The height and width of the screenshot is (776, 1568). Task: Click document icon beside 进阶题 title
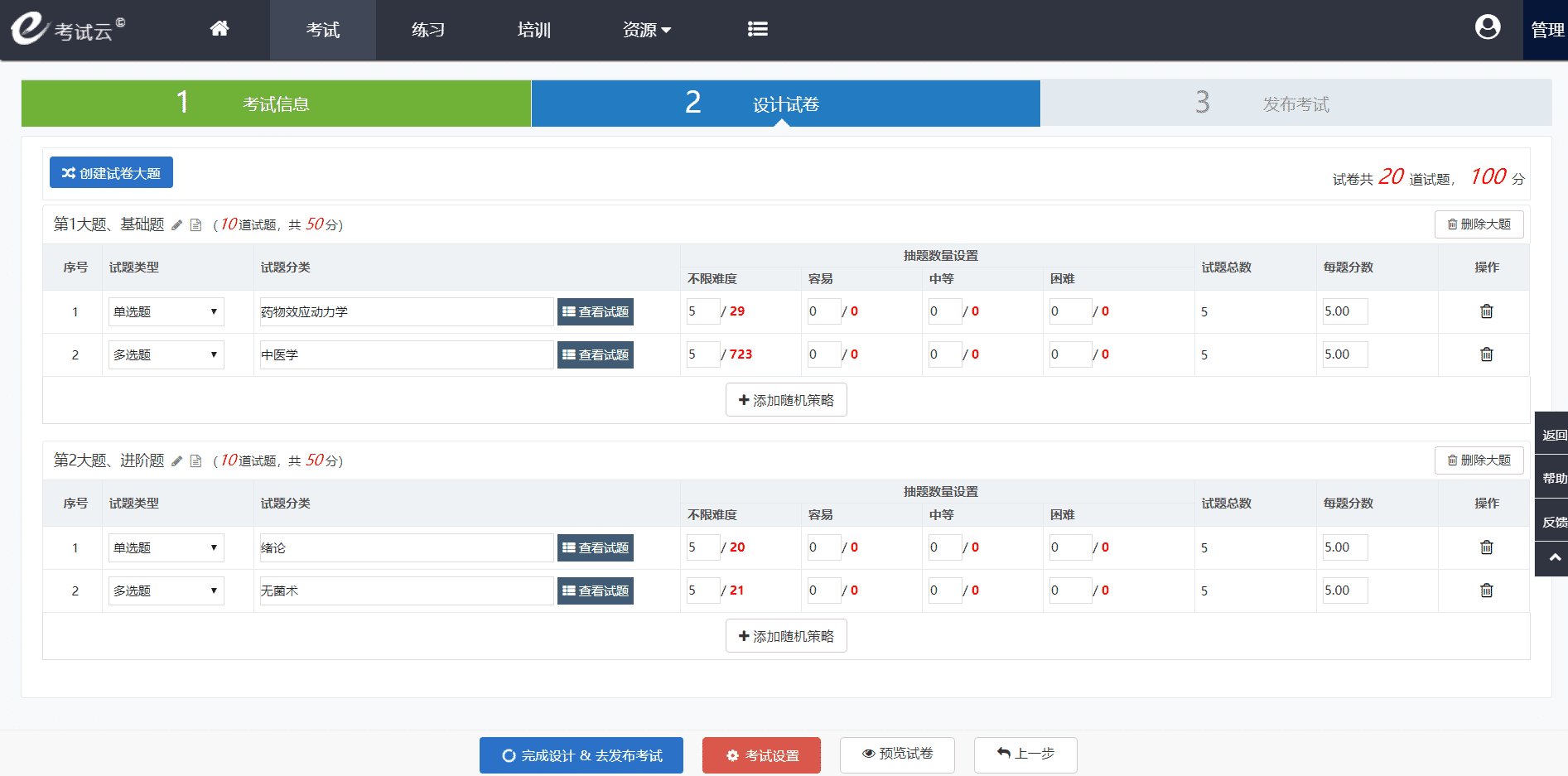[196, 461]
